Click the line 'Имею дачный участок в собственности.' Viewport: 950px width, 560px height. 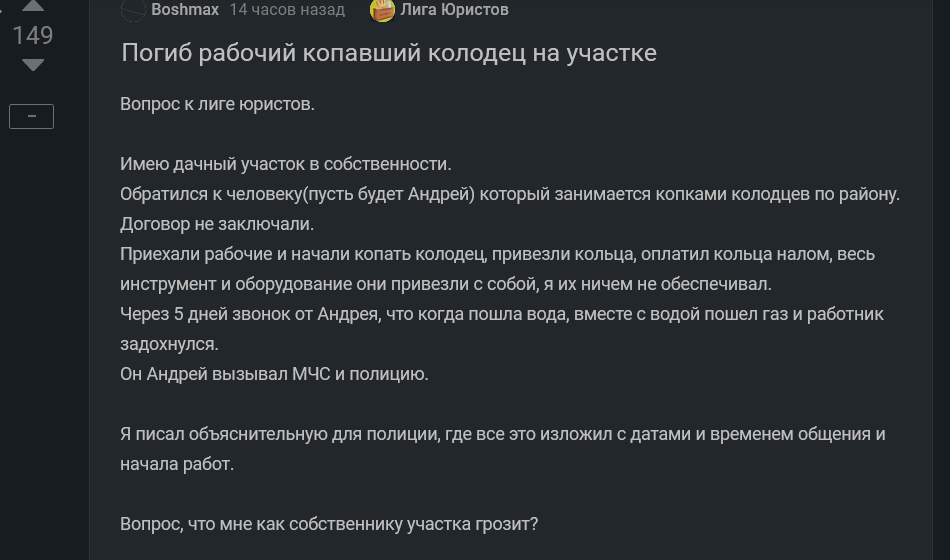coord(286,164)
